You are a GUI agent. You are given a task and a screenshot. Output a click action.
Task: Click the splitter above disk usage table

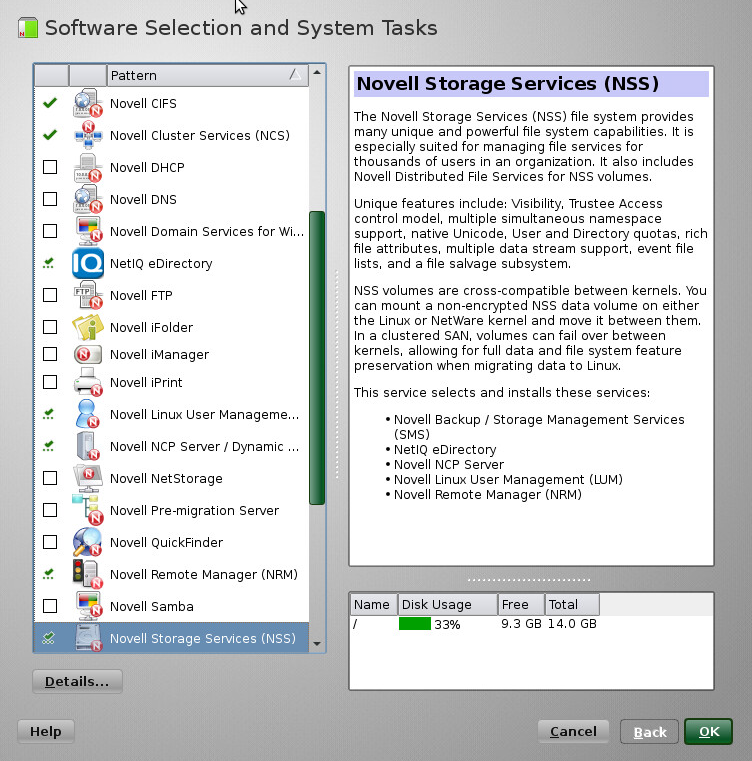529,579
